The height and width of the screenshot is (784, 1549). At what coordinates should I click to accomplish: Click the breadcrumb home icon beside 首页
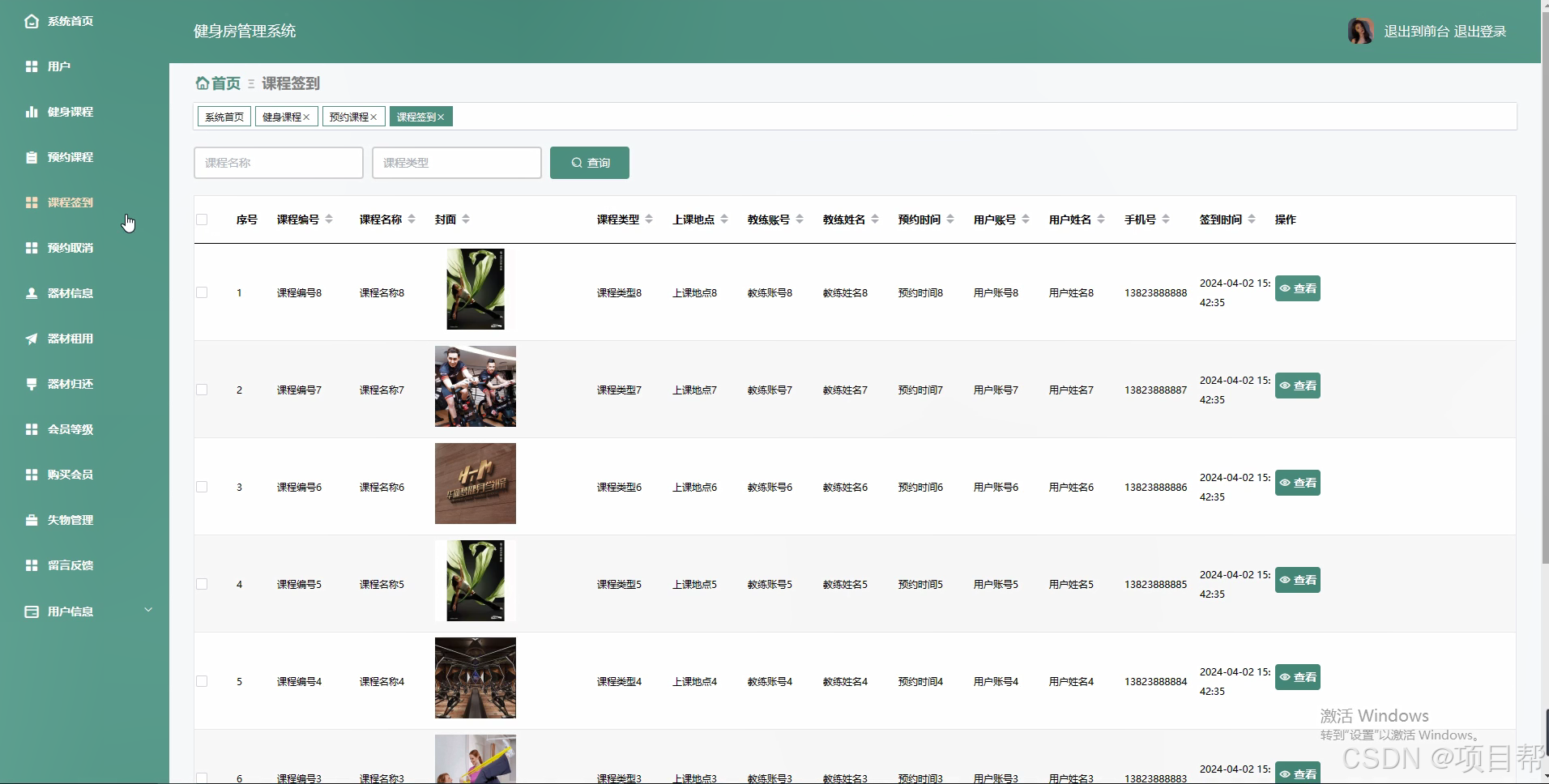[x=203, y=83]
